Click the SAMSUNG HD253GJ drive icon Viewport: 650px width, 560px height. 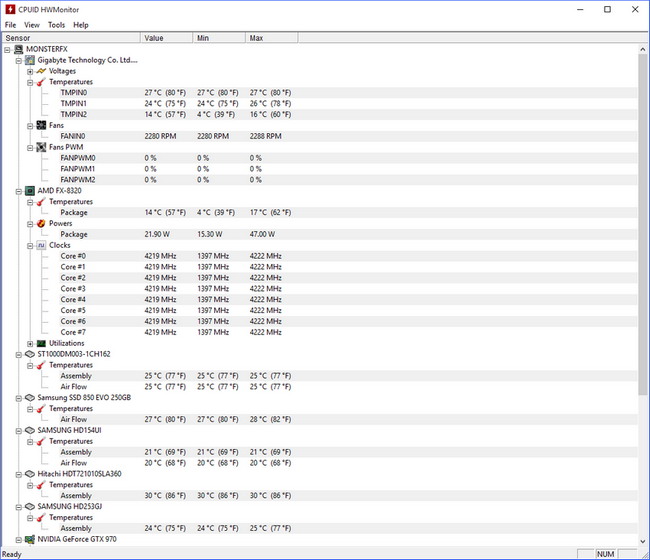pos(30,507)
